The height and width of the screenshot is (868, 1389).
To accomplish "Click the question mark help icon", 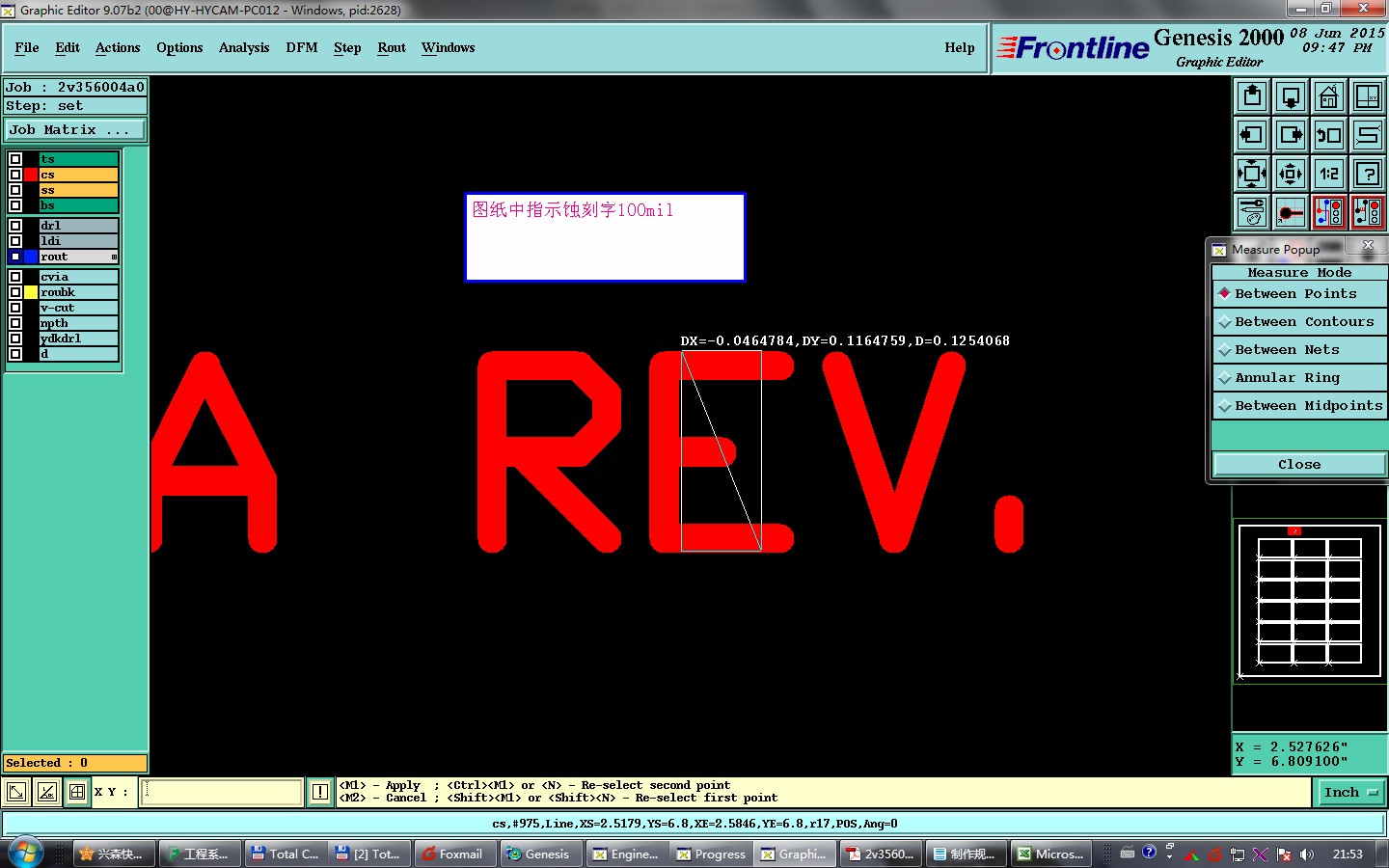I will (1368, 174).
